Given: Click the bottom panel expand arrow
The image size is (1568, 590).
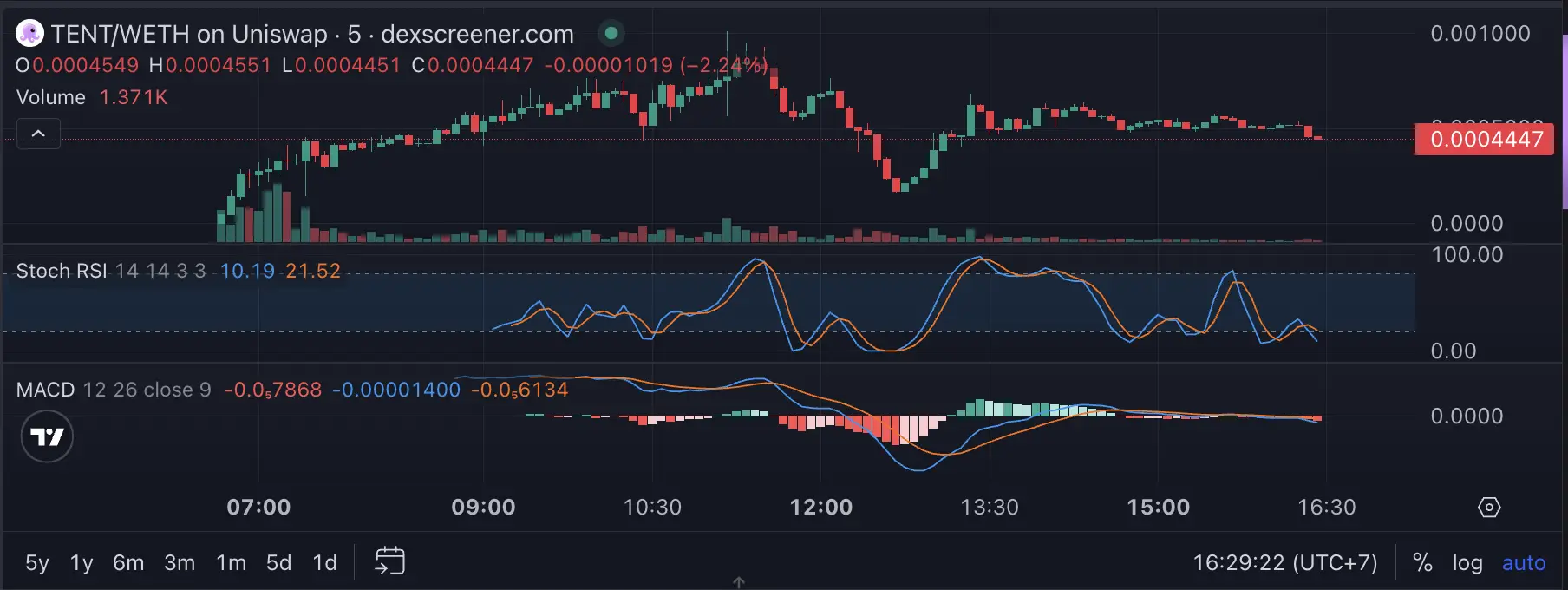Looking at the screenshot, I should [739, 583].
